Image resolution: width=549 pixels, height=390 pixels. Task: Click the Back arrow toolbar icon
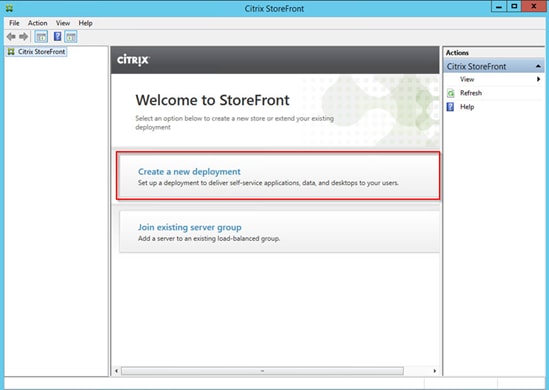pos(11,36)
